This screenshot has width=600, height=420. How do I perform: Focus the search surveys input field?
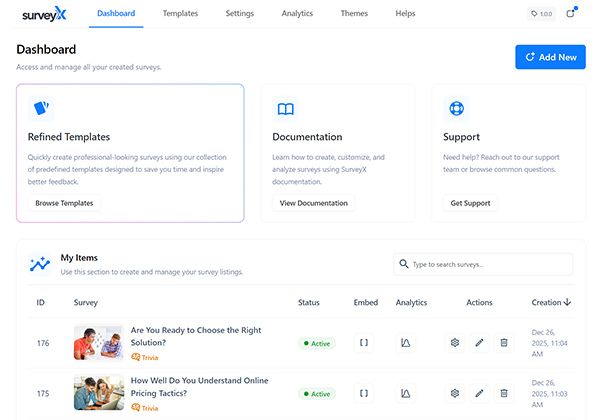click(483, 264)
